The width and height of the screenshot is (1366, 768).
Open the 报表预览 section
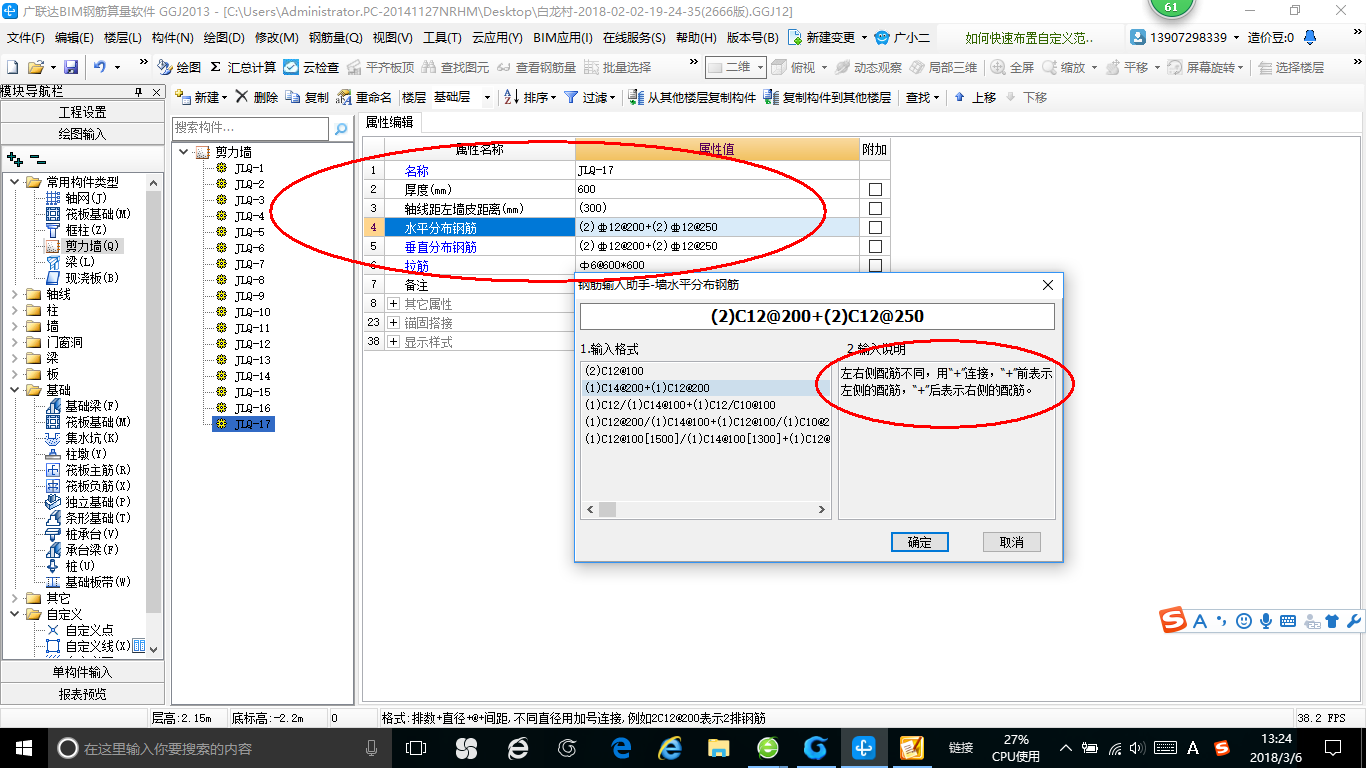82,694
